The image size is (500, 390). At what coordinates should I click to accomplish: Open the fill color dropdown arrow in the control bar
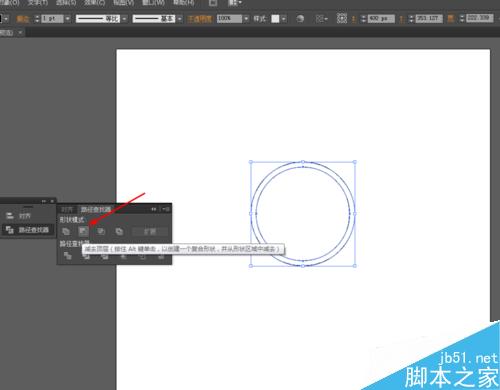point(6,19)
